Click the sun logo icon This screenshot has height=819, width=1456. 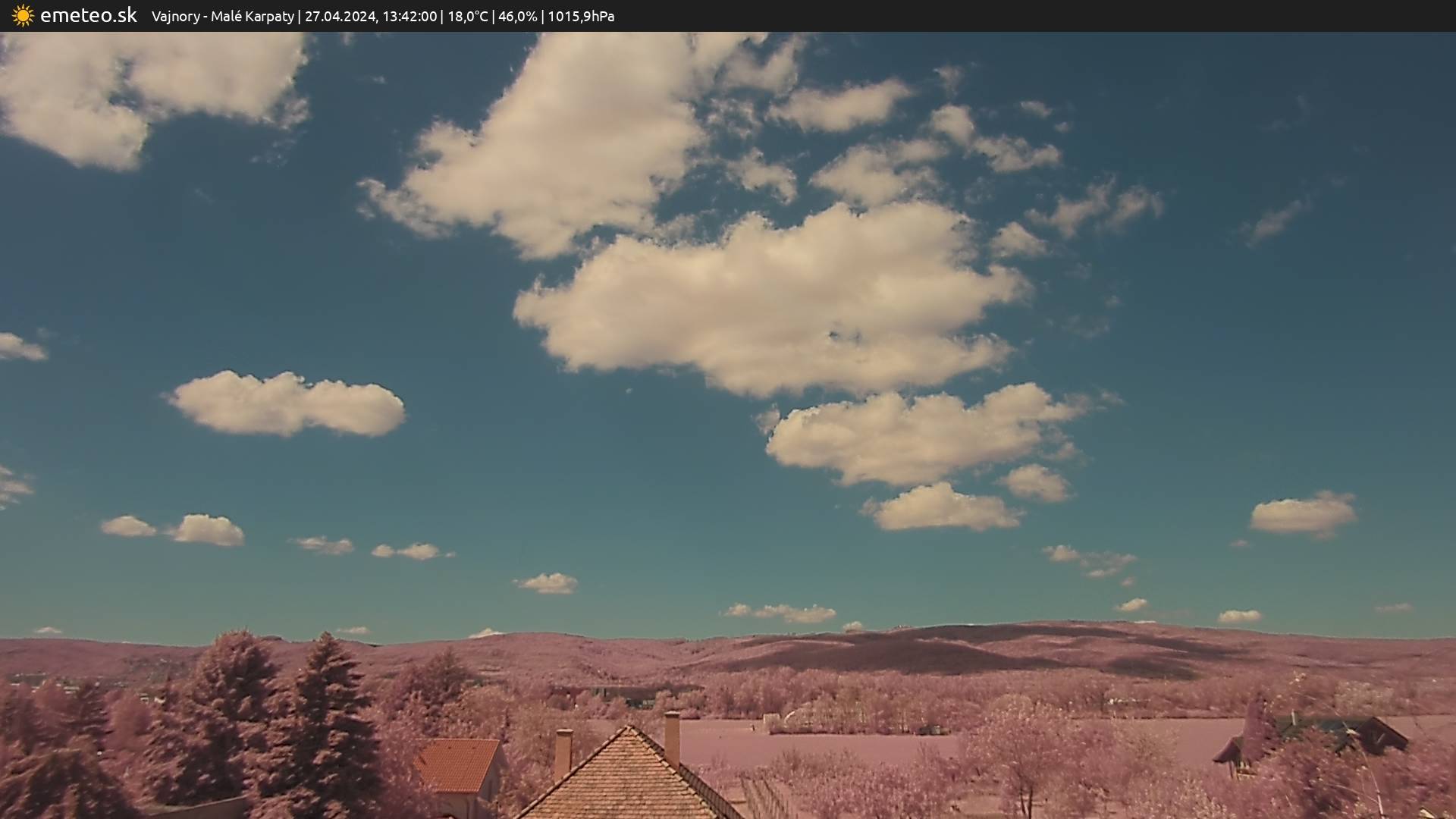tap(23, 16)
